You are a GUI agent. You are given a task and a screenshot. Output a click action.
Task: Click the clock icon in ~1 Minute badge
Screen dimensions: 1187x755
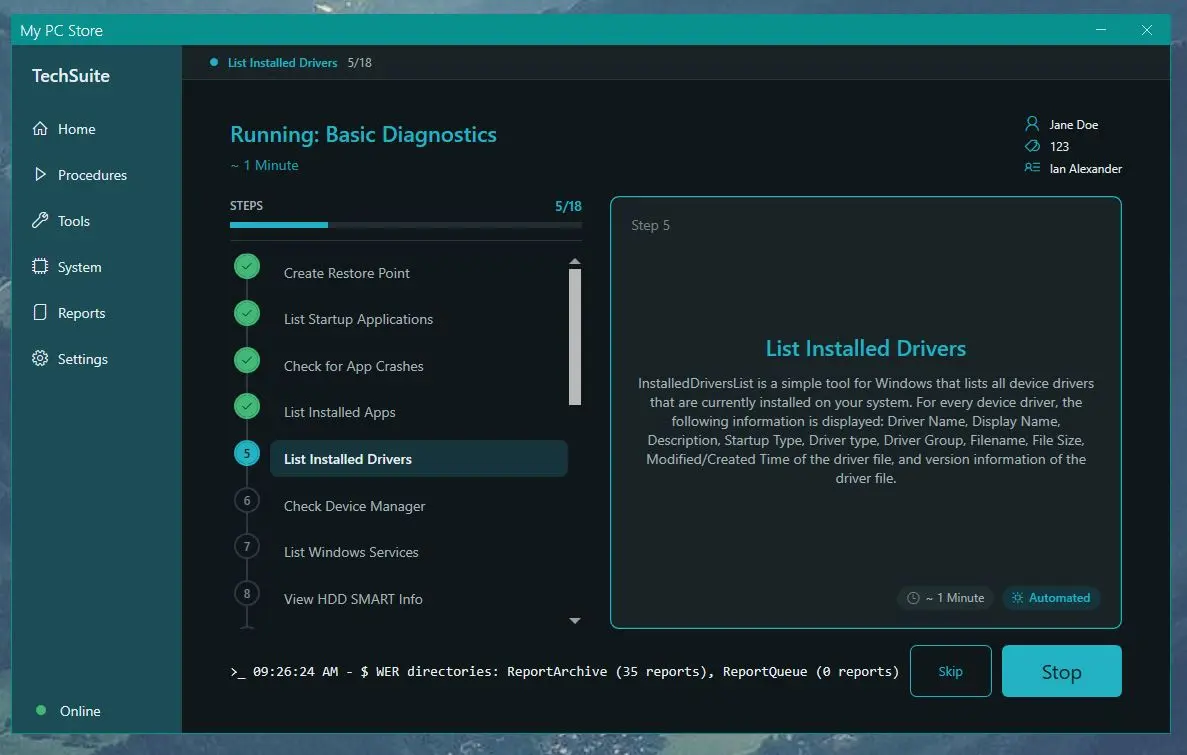(x=913, y=598)
